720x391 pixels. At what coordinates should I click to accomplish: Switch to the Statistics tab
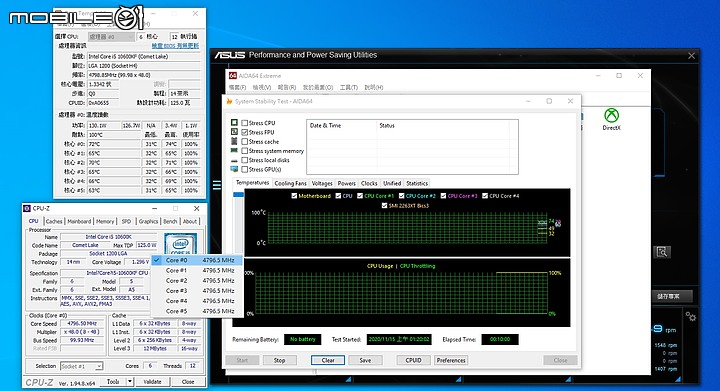[417, 183]
